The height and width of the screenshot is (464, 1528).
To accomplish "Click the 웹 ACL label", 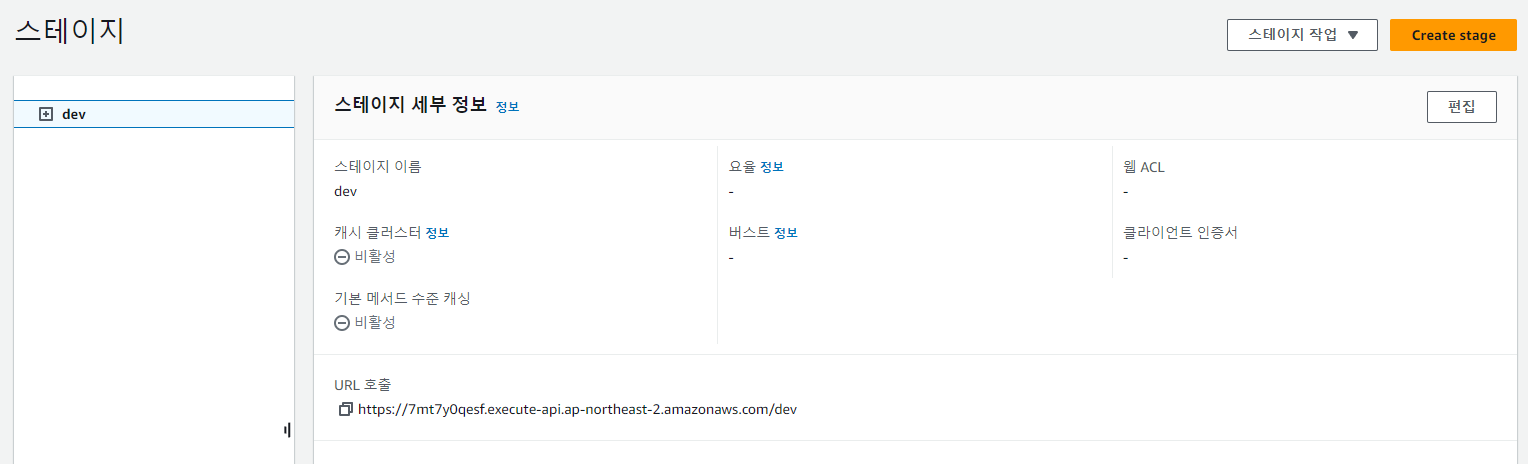I will [x=1144, y=167].
